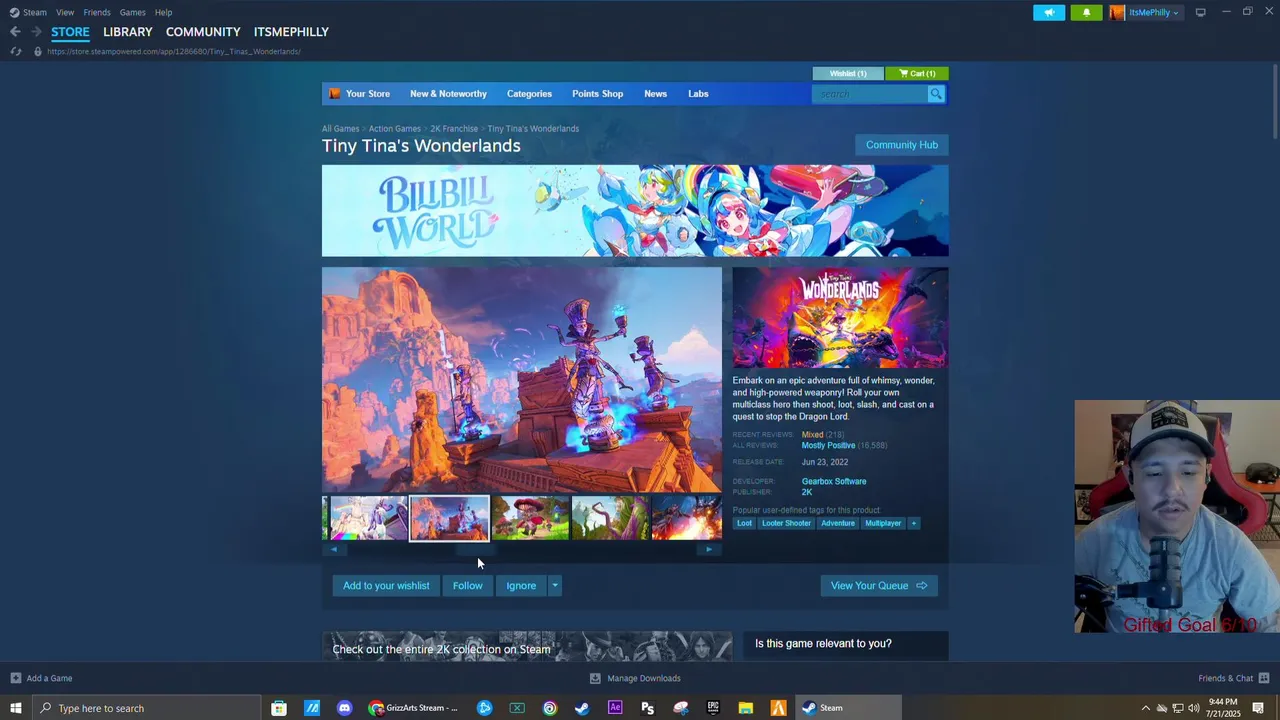Open the 2K publisher link
The image size is (1280, 720).
pos(807,492)
